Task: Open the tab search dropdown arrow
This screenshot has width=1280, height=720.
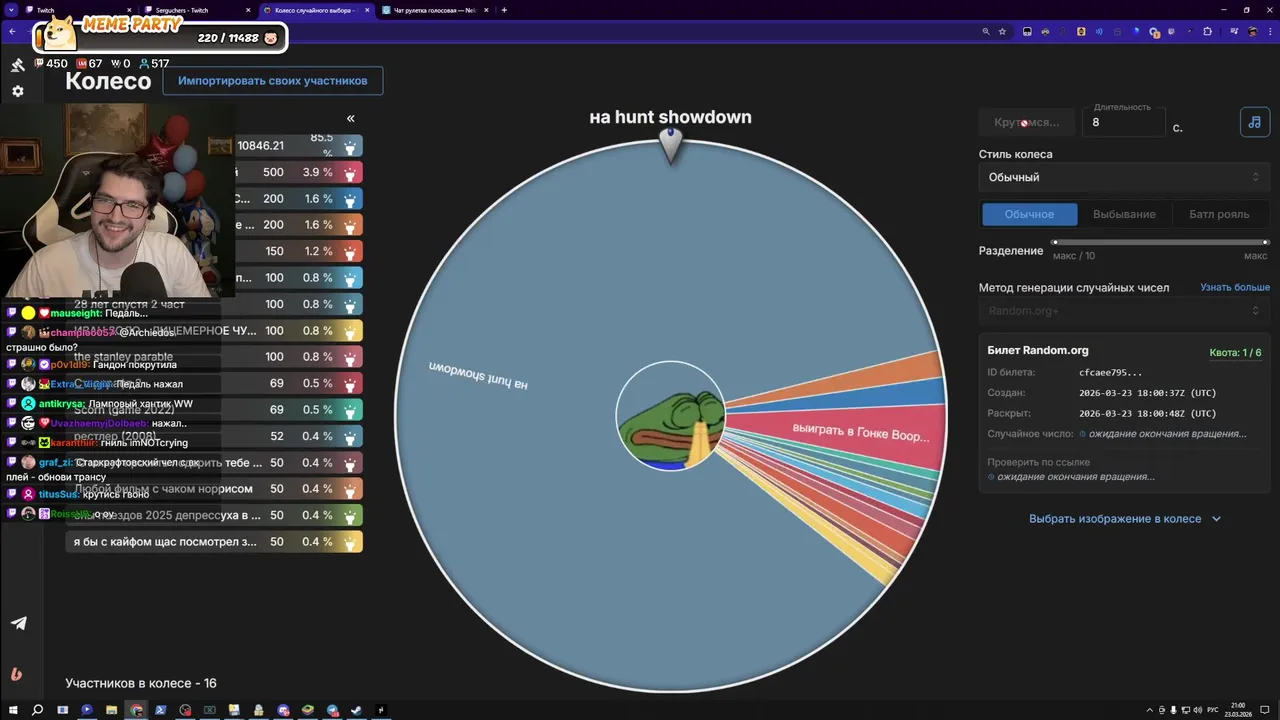Action: (11, 10)
